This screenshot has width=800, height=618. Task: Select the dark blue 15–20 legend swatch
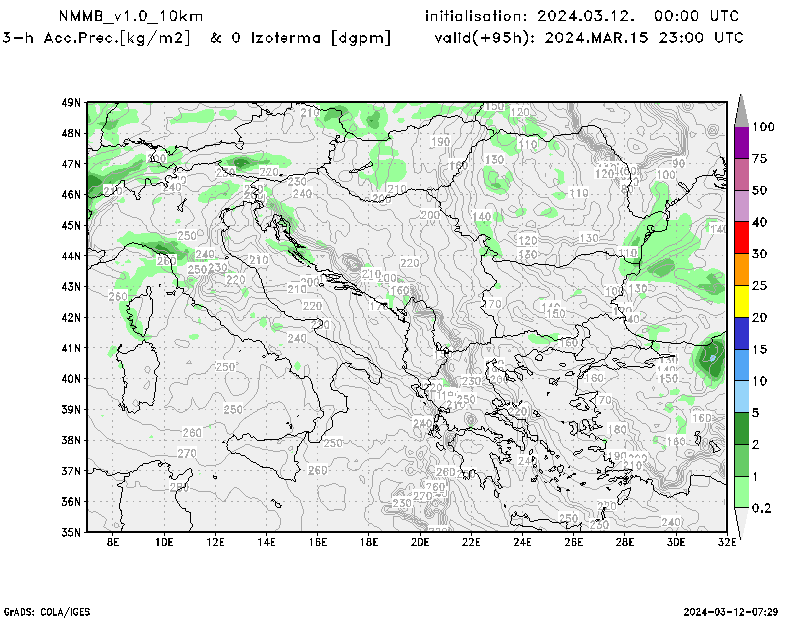click(741, 333)
